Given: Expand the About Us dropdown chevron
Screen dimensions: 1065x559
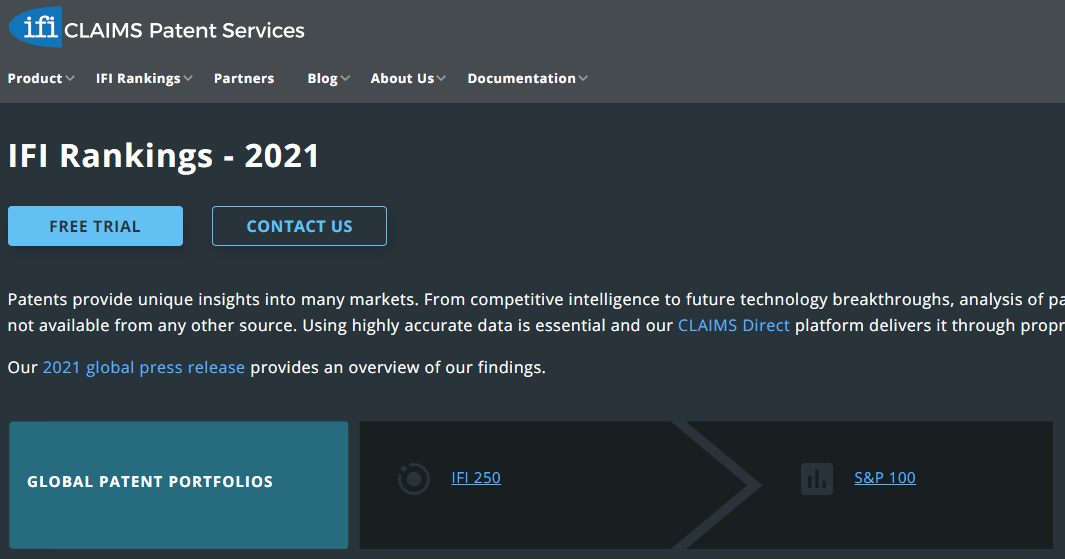Looking at the screenshot, I should point(441,79).
